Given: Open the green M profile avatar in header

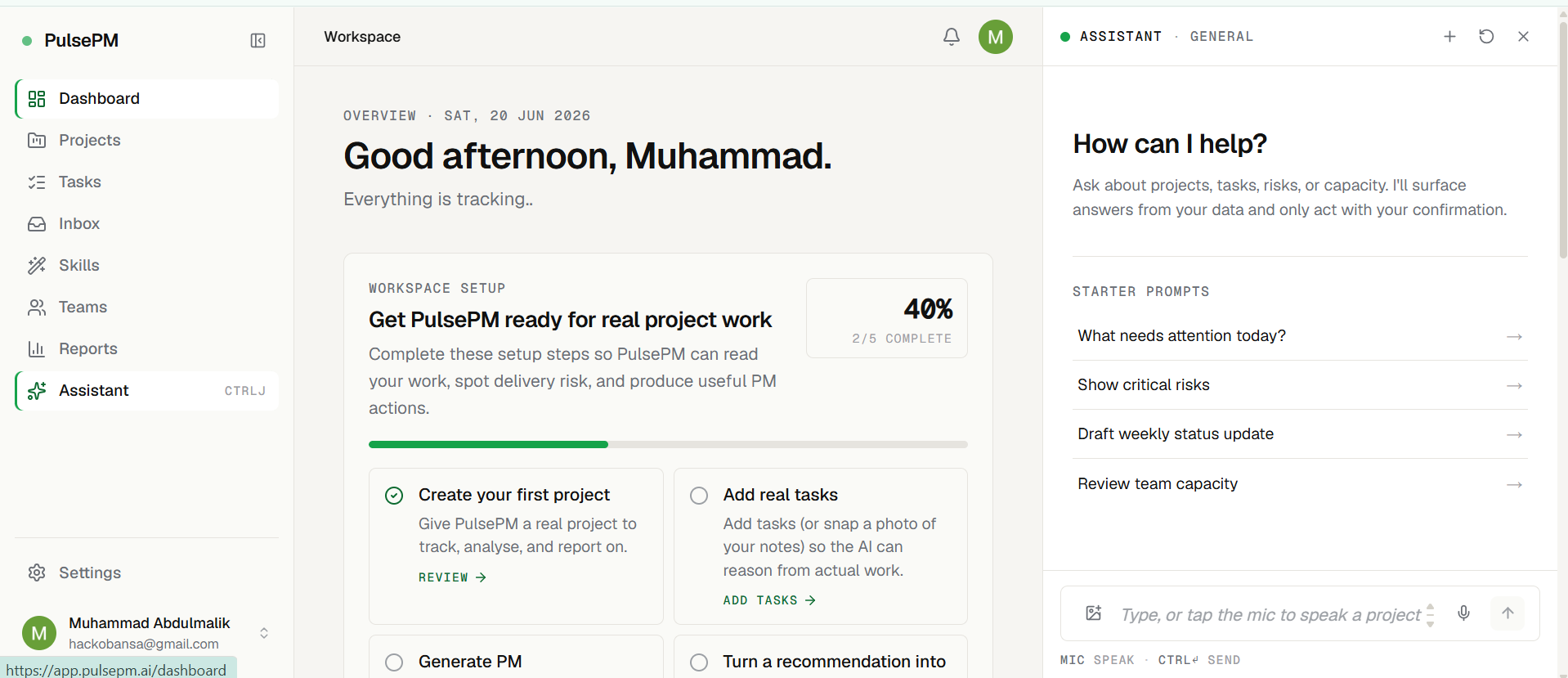Looking at the screenshot, I should point(995,37).
